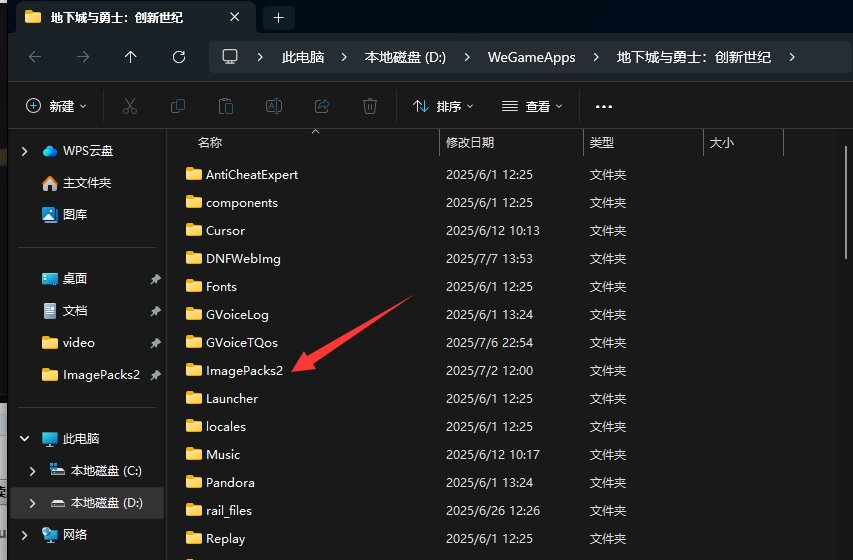Click the Cut scissors icon

point(129,106)
